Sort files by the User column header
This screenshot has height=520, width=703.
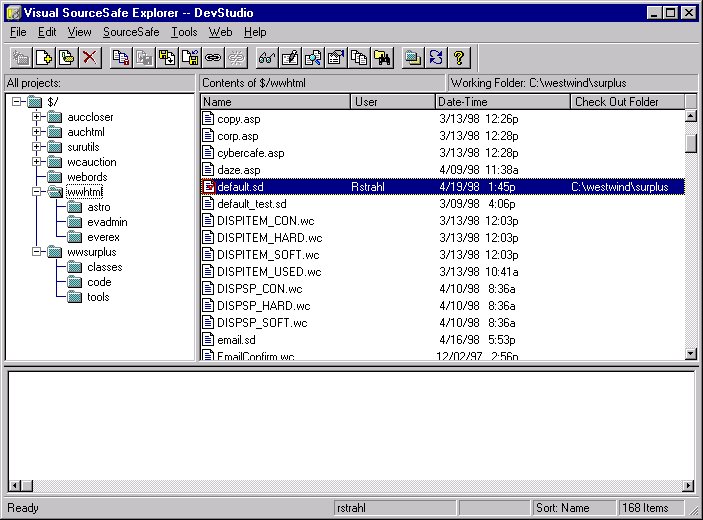(x=393, y=102)
